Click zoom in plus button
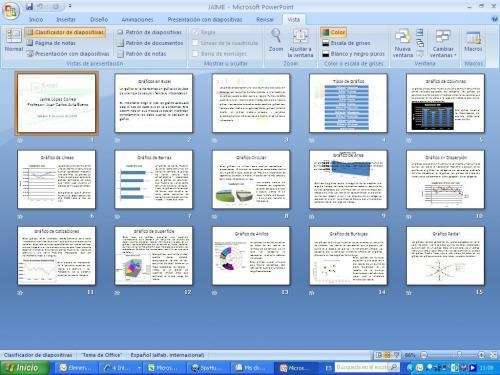This screenshot has height=375, width=500. [481, 355]
